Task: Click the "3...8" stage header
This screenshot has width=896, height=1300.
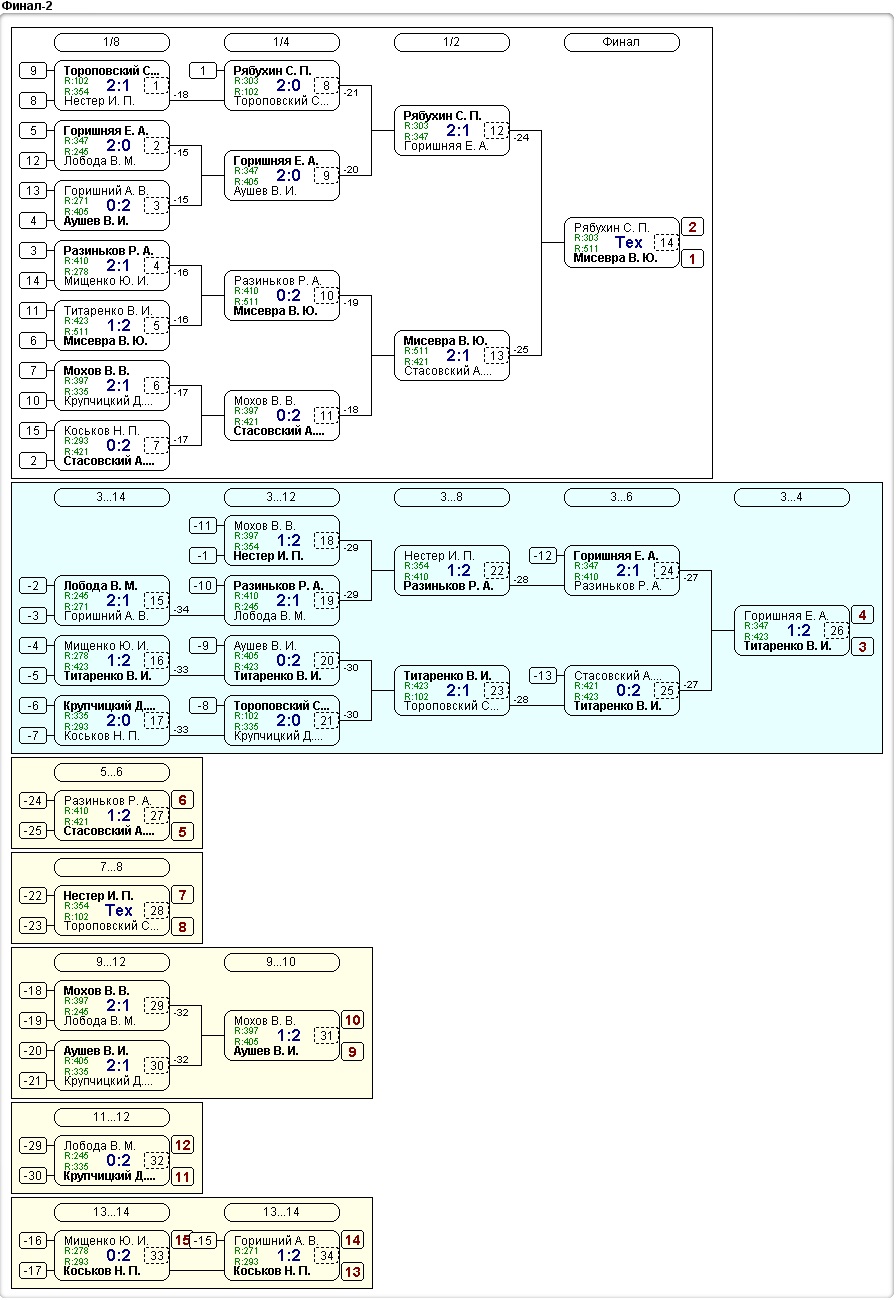Action: pyautogui.click(x=452, y=497)
